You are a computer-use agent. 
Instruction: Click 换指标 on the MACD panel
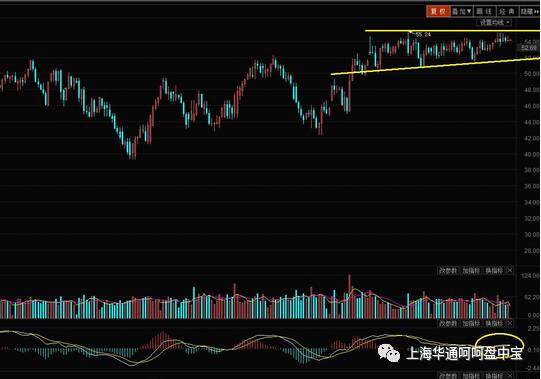(494, 323)
